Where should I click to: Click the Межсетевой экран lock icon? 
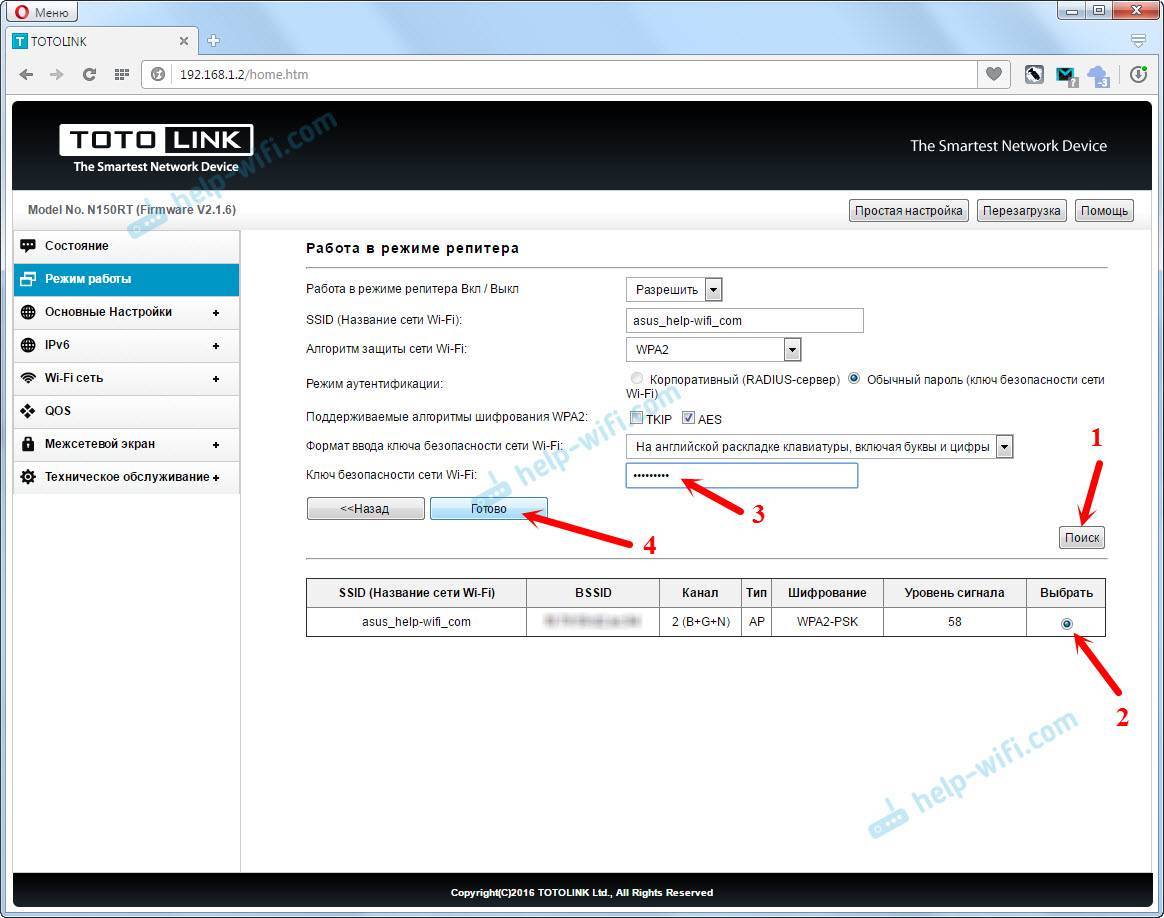28,444
